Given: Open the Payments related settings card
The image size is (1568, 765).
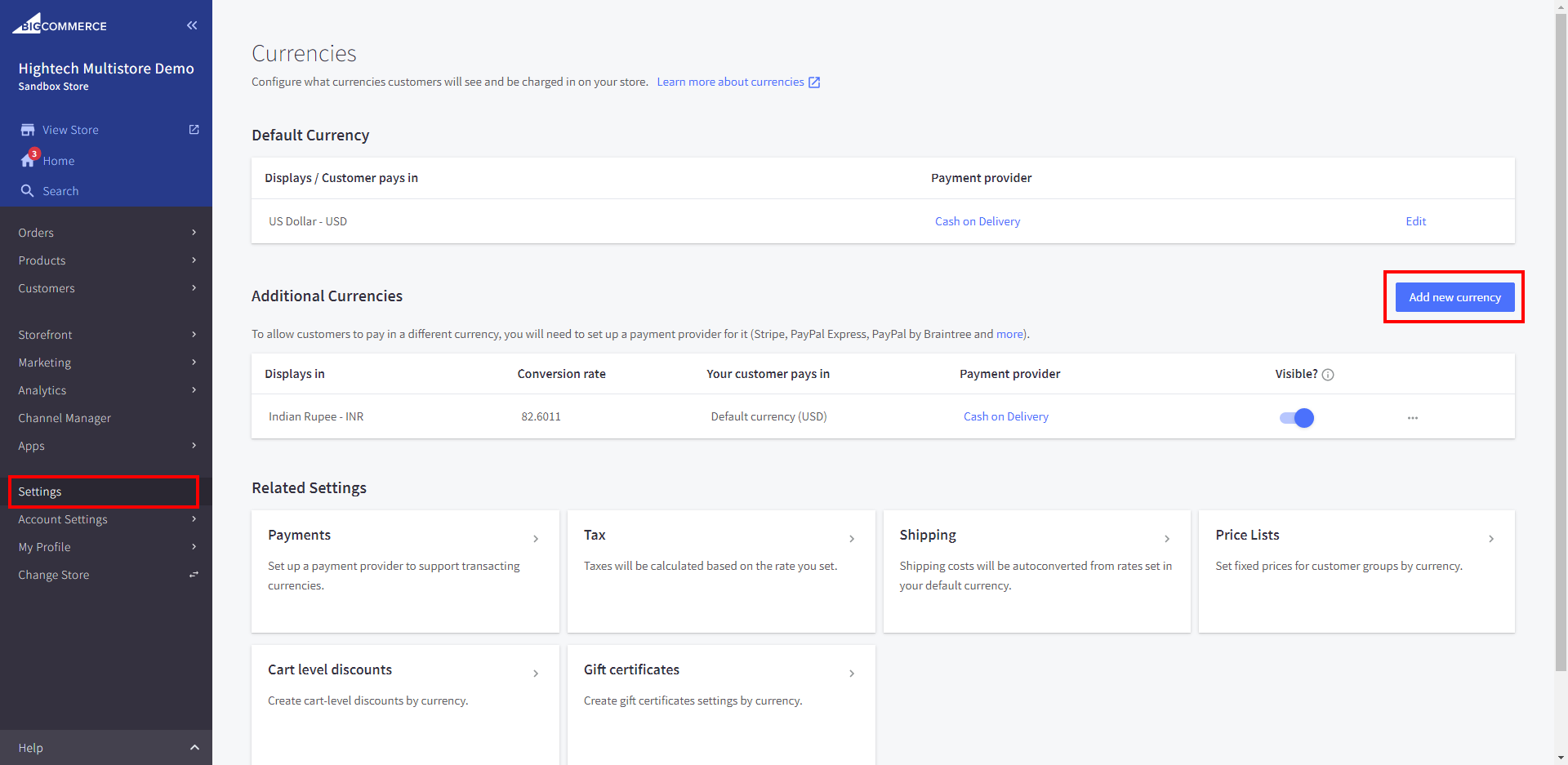Looking at the screenshot, I should tap(405, 571).
